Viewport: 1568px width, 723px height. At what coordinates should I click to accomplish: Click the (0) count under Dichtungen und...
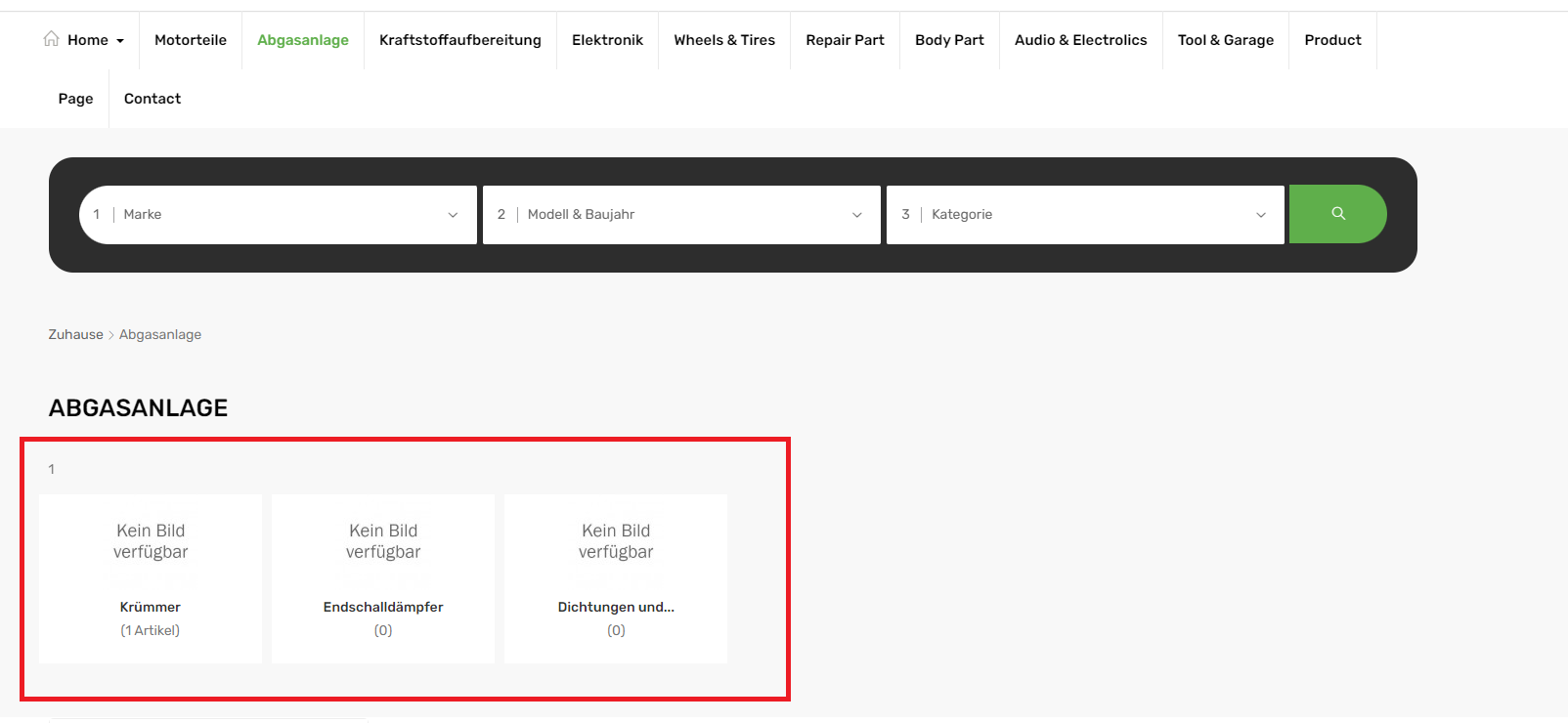[x=616, y=630]
